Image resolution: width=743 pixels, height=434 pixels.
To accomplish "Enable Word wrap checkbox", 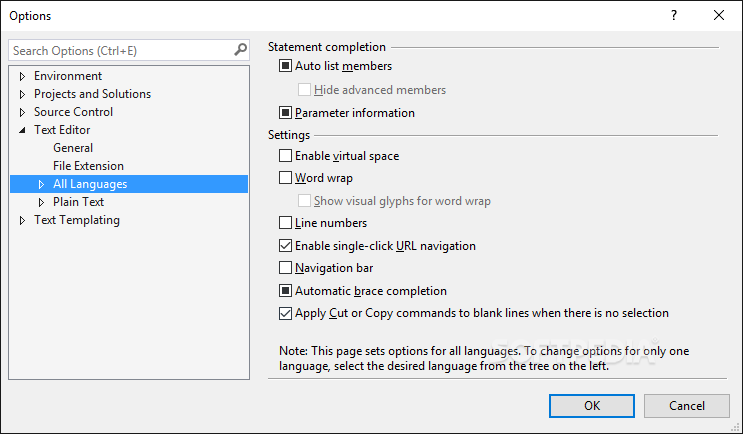I will [285, 178].
